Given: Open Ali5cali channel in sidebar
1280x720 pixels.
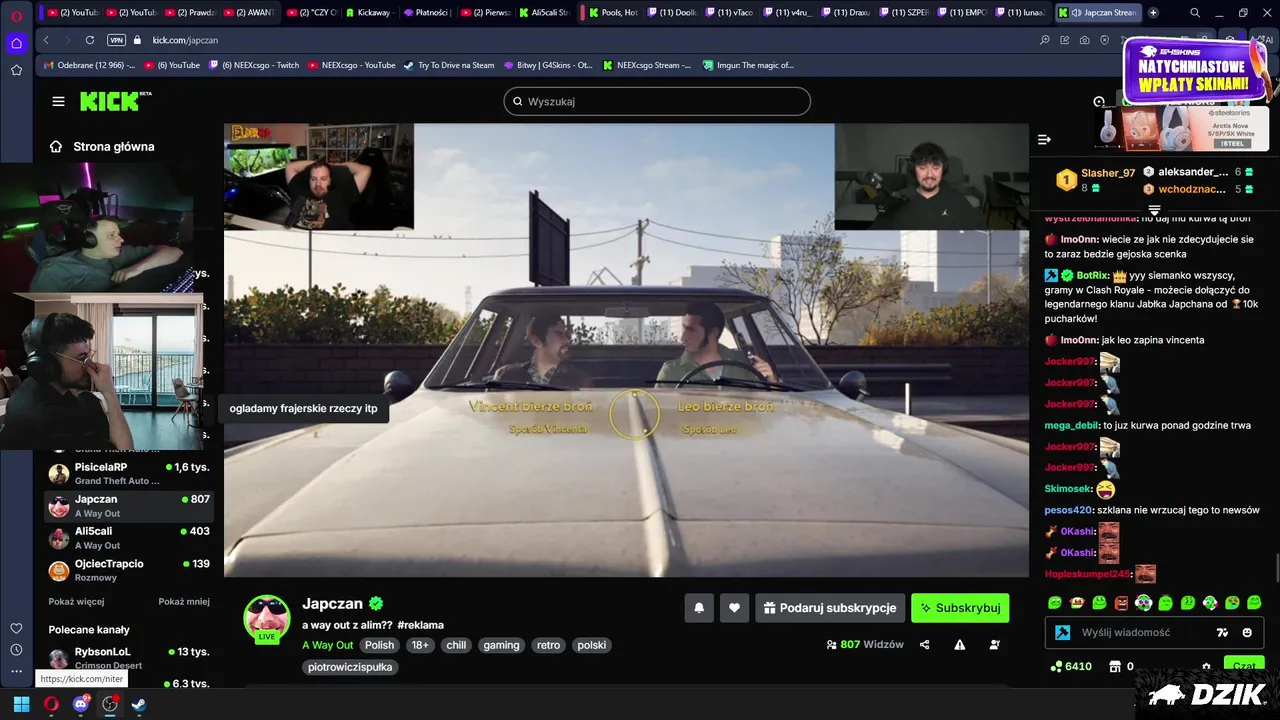Looking at the screenshot, I should click(129, 538).
